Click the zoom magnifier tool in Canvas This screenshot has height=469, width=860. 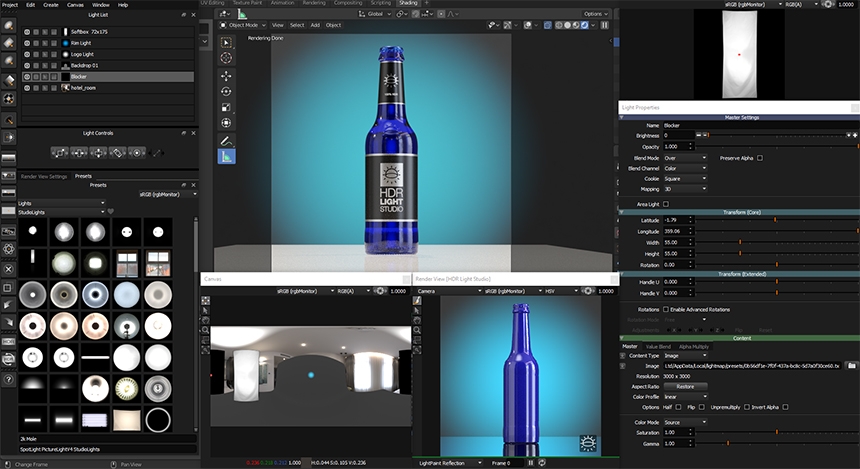[x=205, y=330]
